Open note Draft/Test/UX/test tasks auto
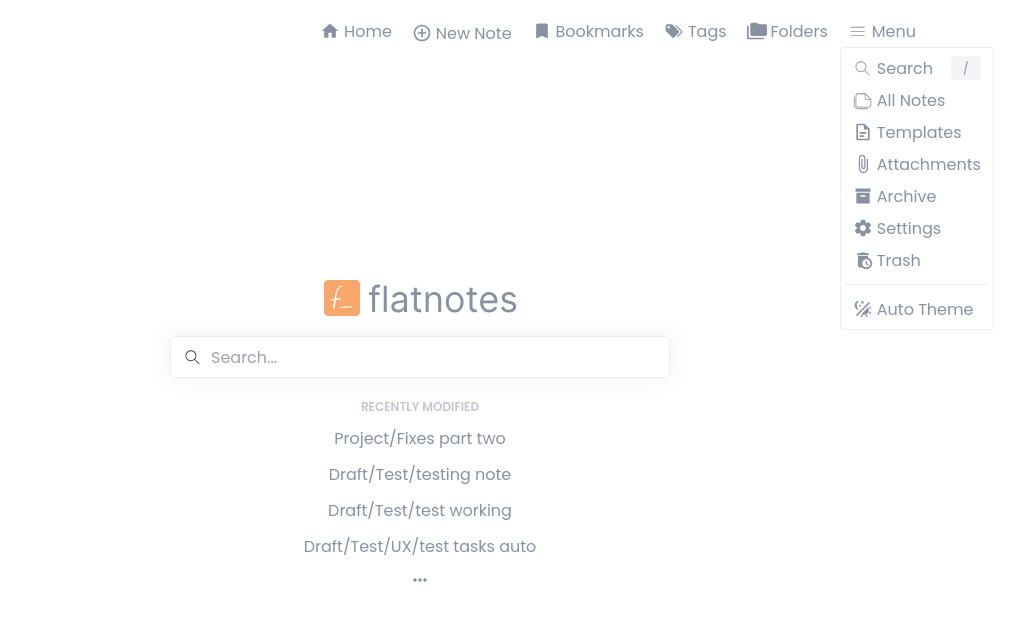The width and height of the screenshot is (1022, 635). click(420, 546)
